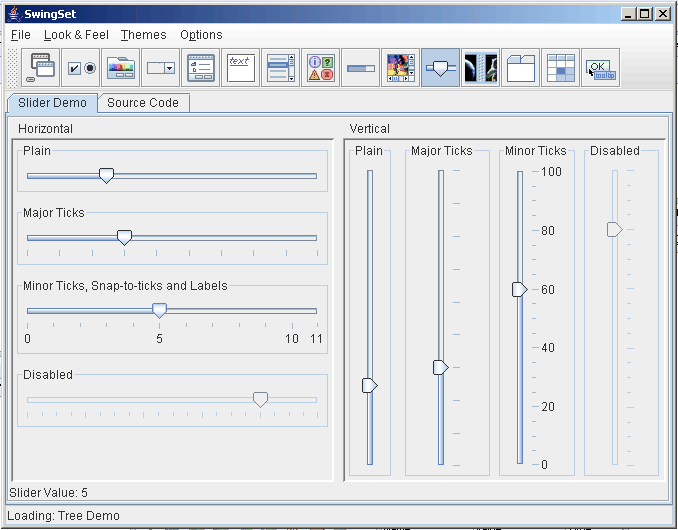Select the HTML text demo icon
This screenshot has height=530, width=678.
[240, 68]
